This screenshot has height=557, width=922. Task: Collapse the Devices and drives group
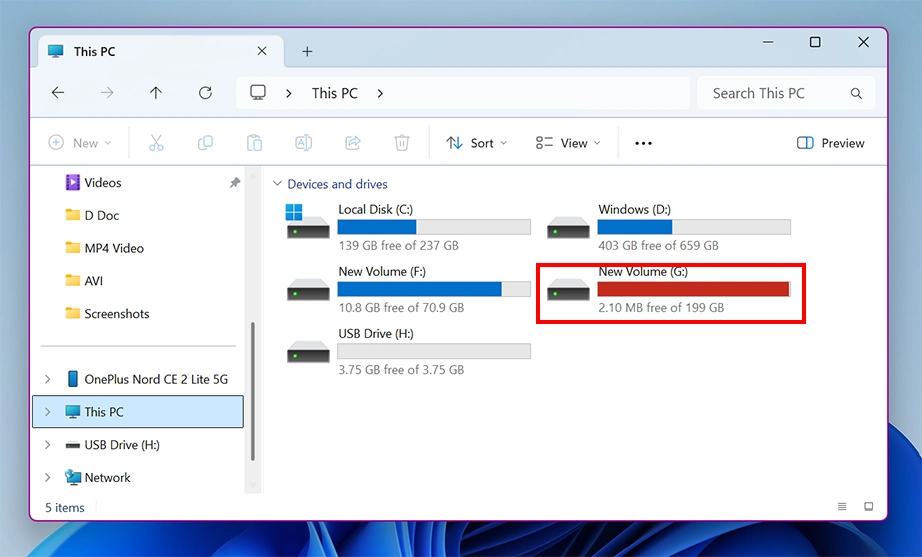277,184
